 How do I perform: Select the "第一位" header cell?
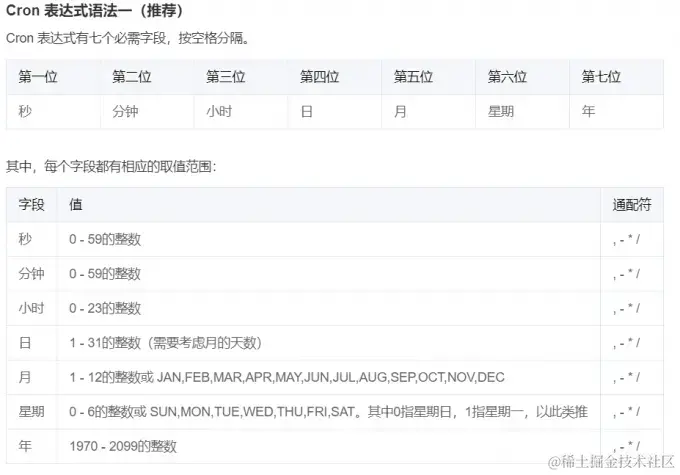pyautogui.click(x=53, y=77)
